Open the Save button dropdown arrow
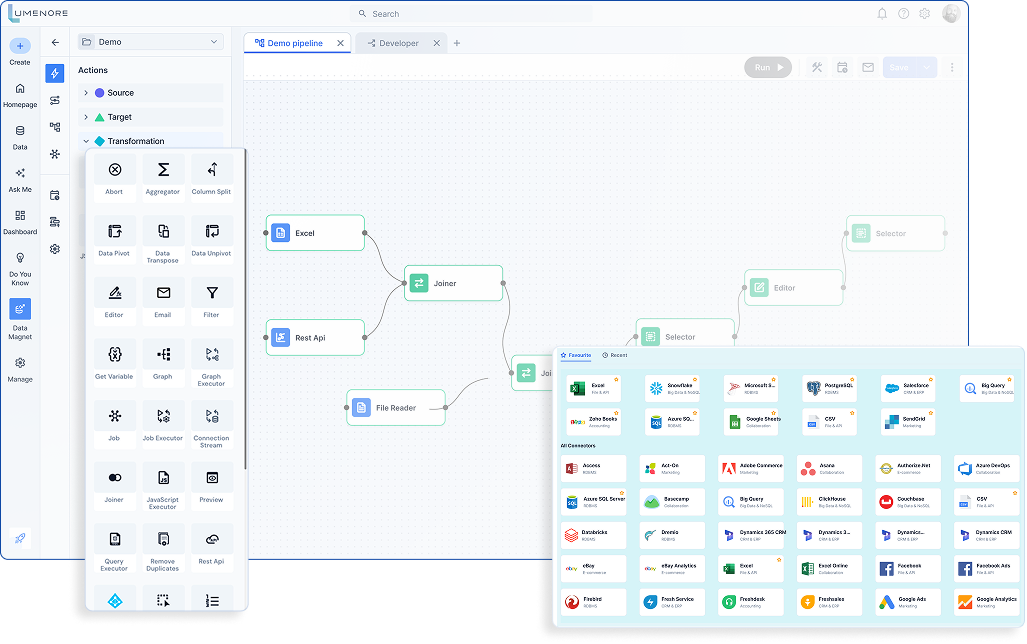Screen dimensions: 1027x644 (x=927, y=67)
